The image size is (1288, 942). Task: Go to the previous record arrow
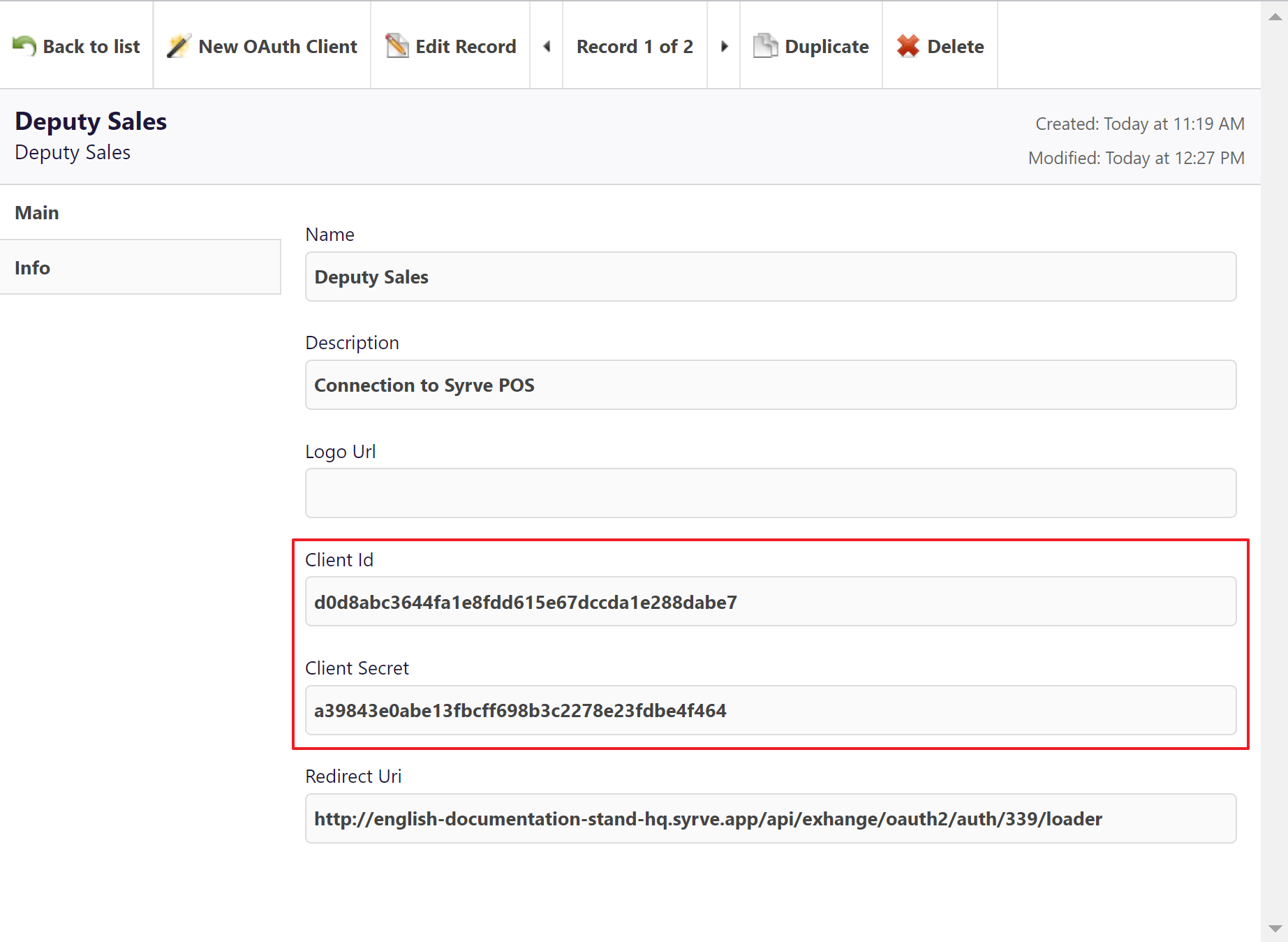point(547,46)
